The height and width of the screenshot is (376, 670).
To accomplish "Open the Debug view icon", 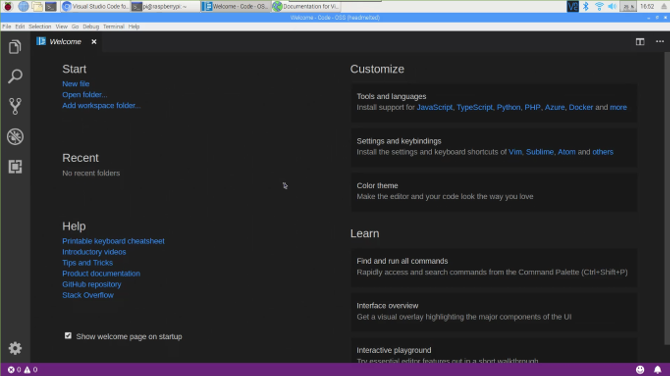I will coord(15,137).
